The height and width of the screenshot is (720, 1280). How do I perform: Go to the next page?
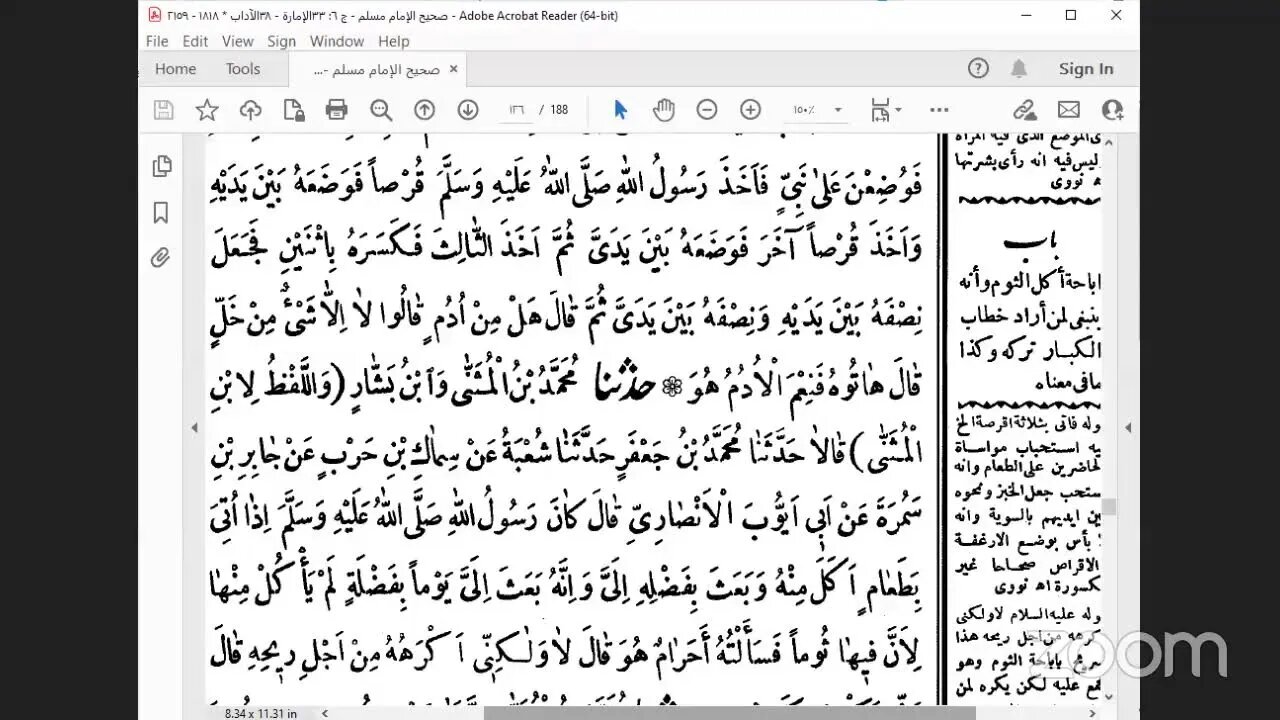pyautogui.click(x=468, y=110)
